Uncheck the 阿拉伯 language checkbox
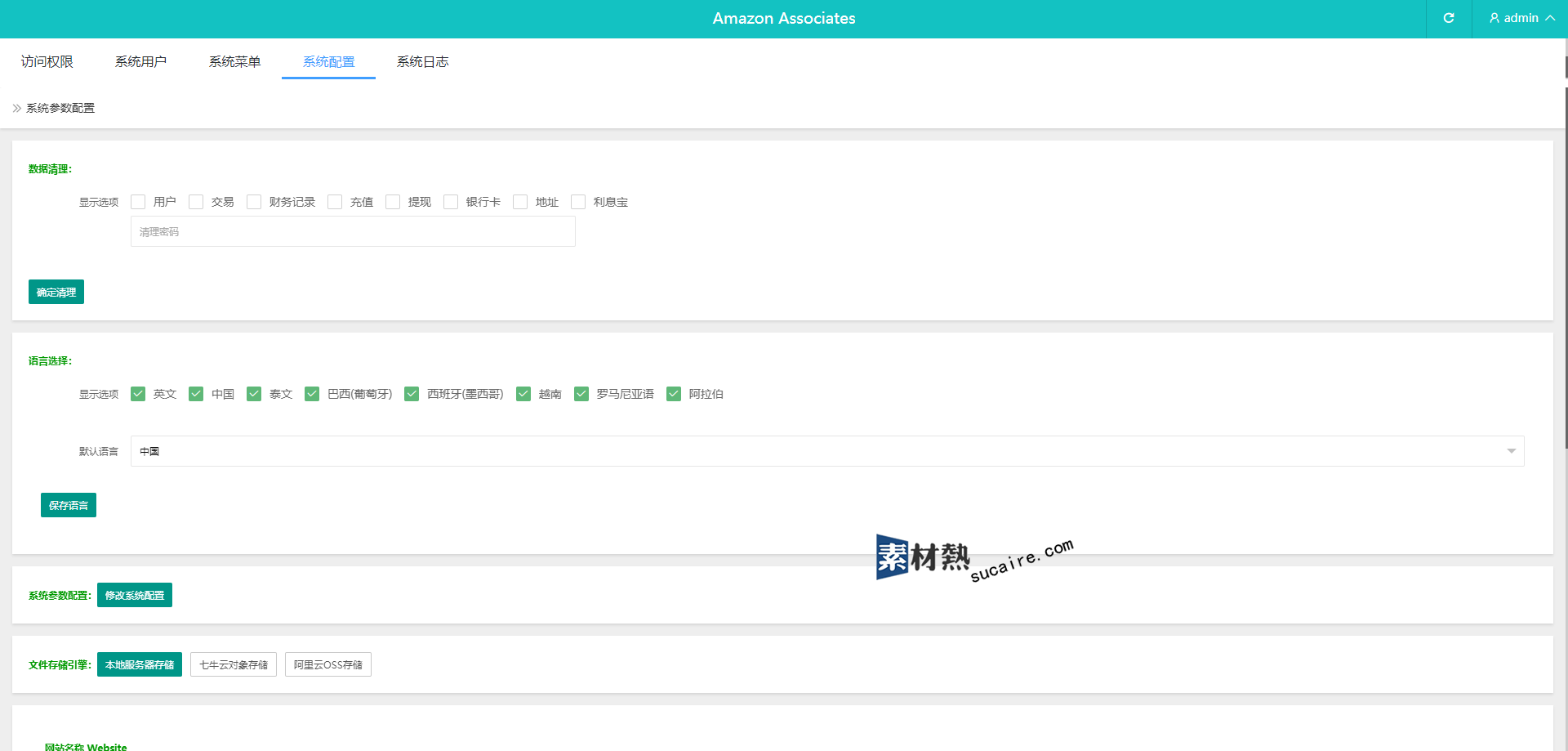The image size is (1568, 751). (x=674, y=394)
